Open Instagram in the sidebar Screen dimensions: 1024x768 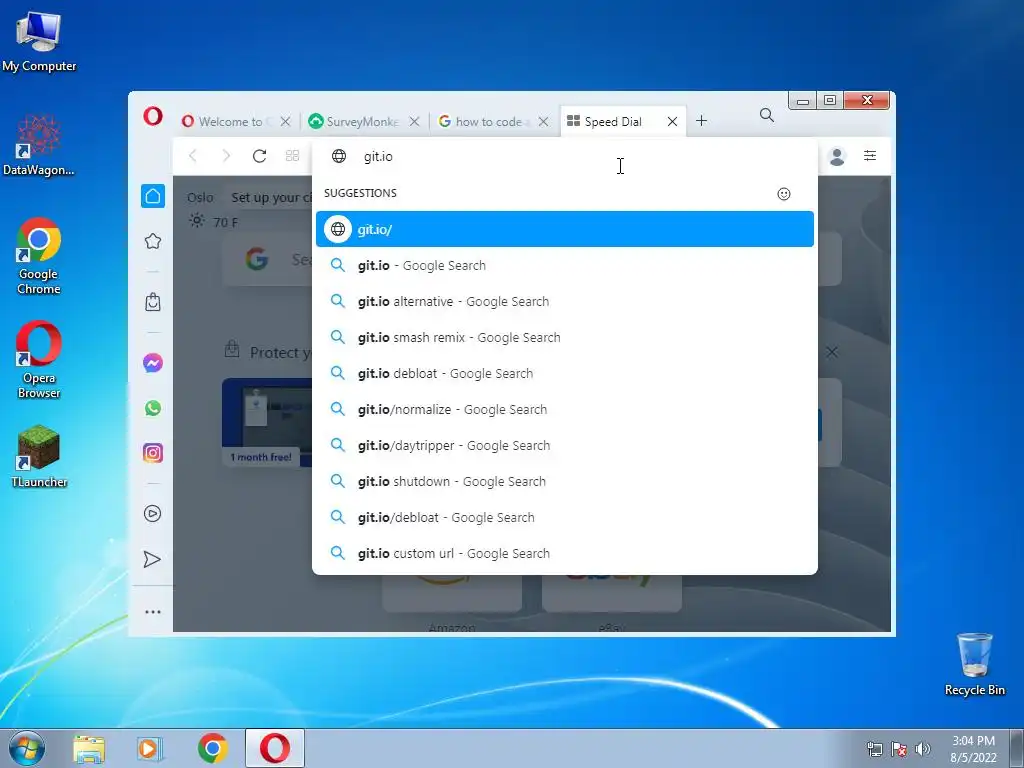(153, 453)
